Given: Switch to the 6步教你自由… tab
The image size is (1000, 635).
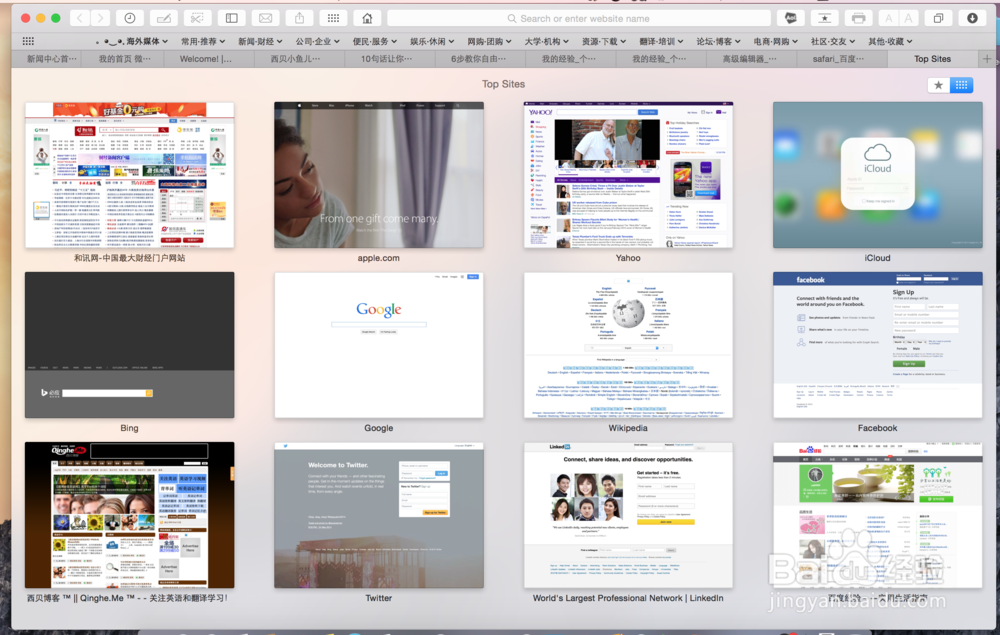Looking at the screenshot, I should click(478, 59).
